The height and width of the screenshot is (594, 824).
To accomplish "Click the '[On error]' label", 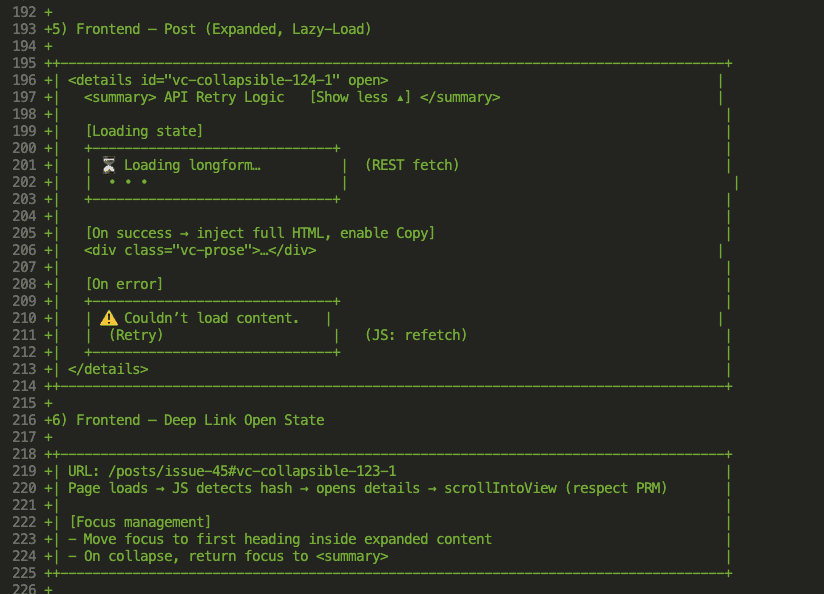I will coord(124,284).
